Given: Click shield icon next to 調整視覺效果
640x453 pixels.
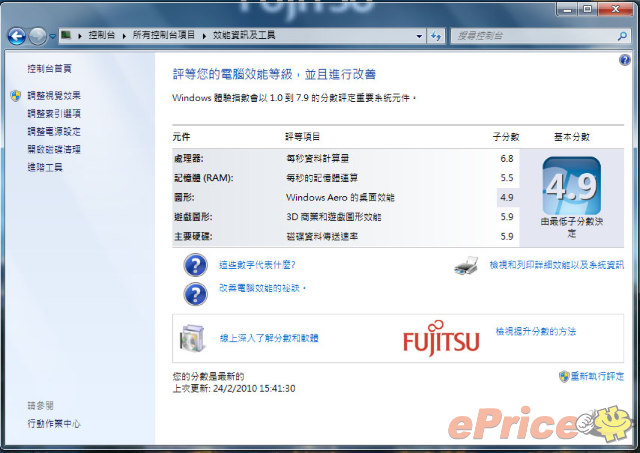Looking at the screenshot, I should click(x=16, y=96).
